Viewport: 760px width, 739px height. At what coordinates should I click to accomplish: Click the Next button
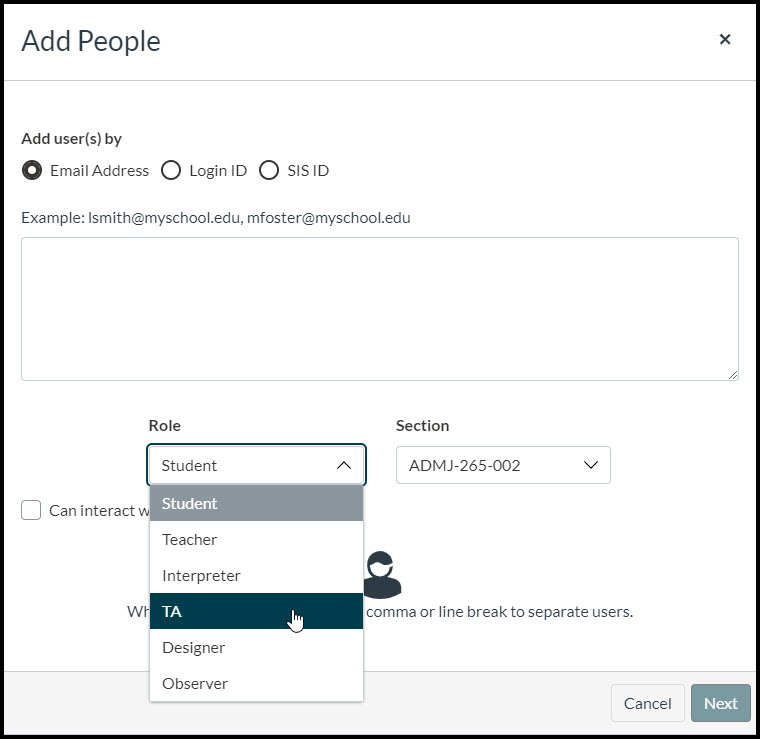coord(720,703)
